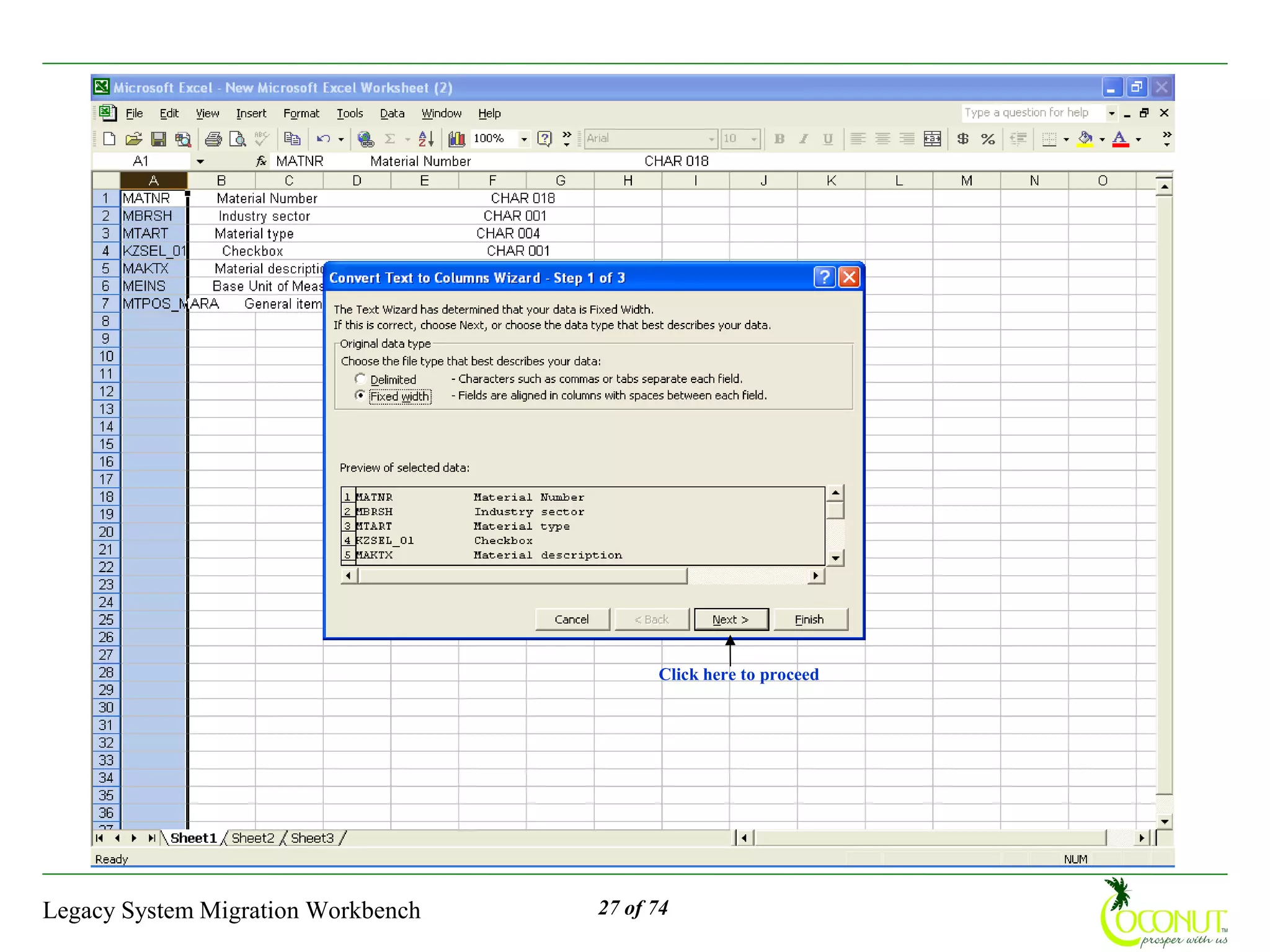Screen dimensions: 1270x952
Task: Open the font size 10 dropdown
Action: 754,139
